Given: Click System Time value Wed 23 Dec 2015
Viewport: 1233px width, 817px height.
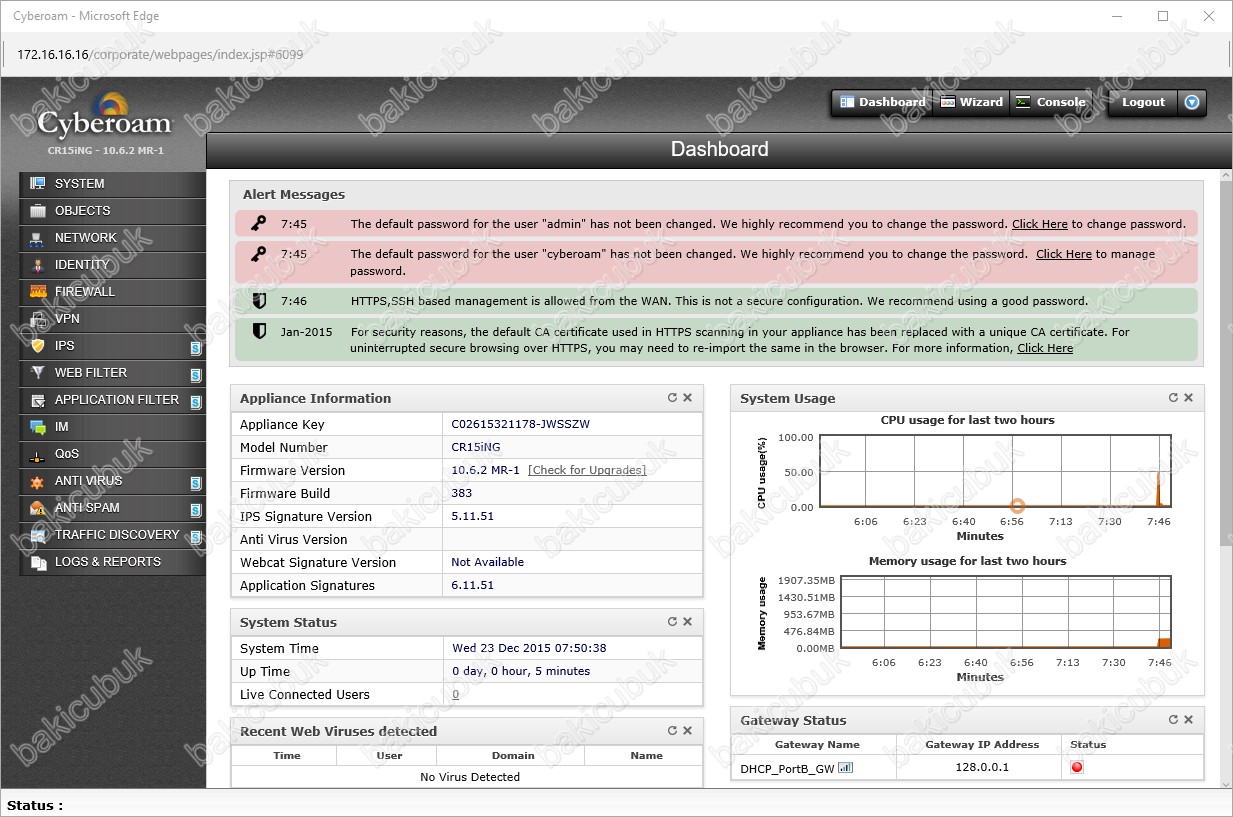Looking at the screenshot, I should tap(529, 648).
